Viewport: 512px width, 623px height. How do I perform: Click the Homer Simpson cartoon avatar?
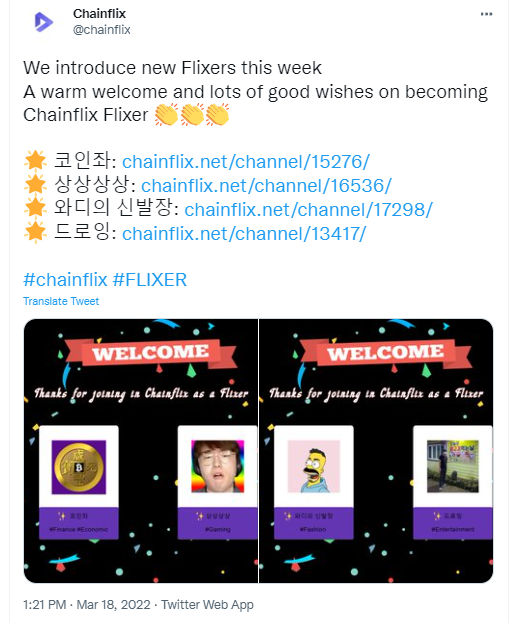tap(314, 466)
